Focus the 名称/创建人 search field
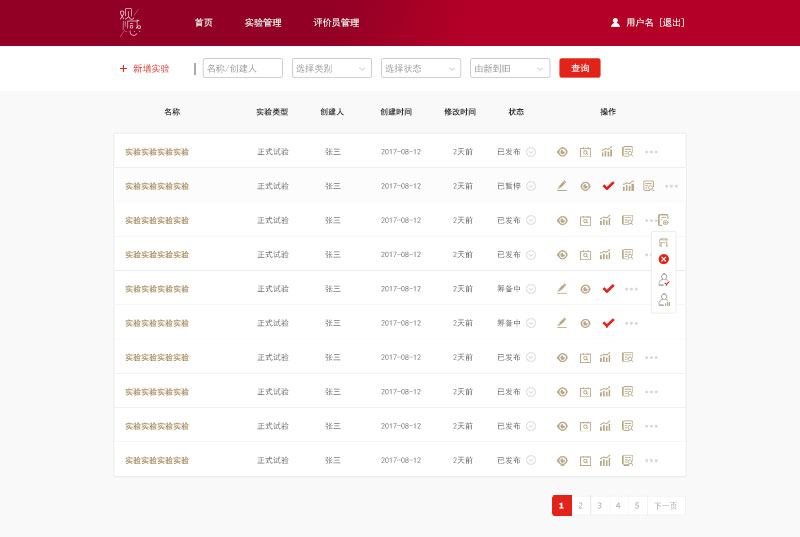The width and height of the screenshot is (800, 537). [242, 68]
